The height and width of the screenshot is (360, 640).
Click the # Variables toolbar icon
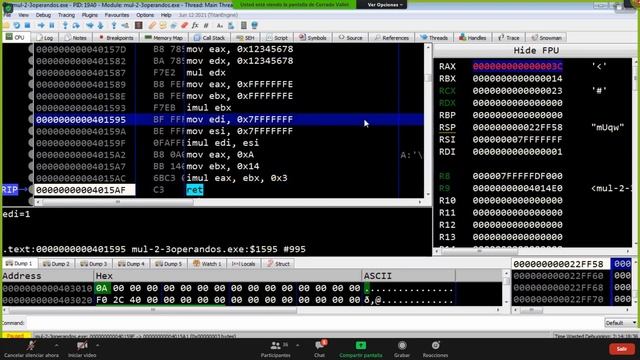pos(206,25)
